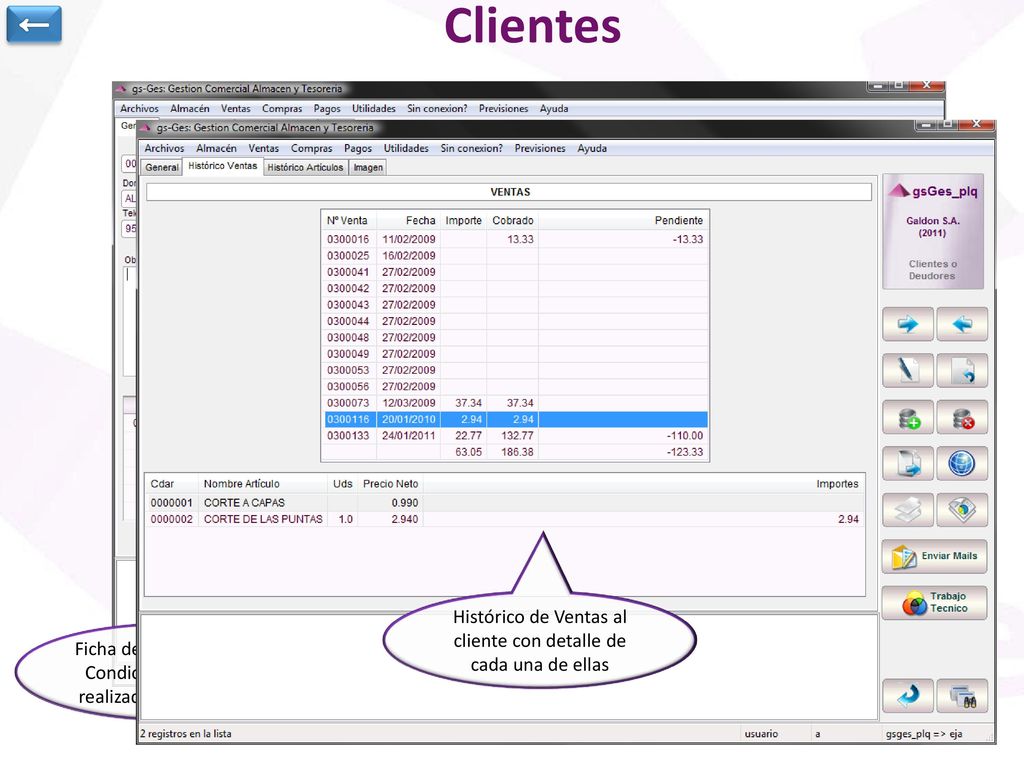The height and width of the screenshot is (768, 1024).
Task: Click the stacked sheets icon
Action: (908, 510)
